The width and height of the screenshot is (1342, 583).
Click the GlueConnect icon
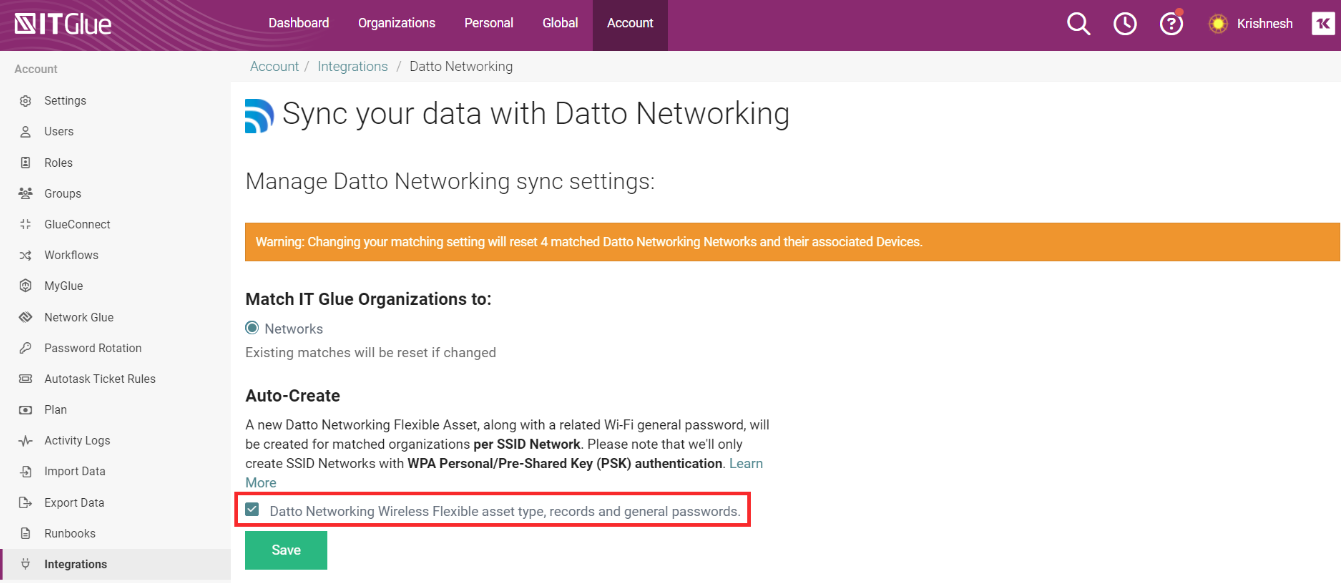coord(26,225)
